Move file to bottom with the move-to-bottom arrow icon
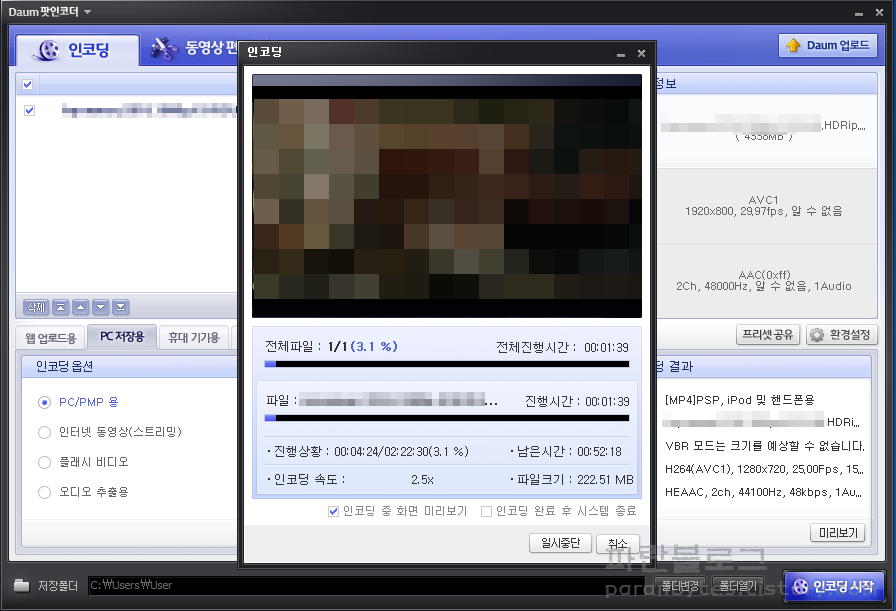896x611 pixels. (121, 307)
